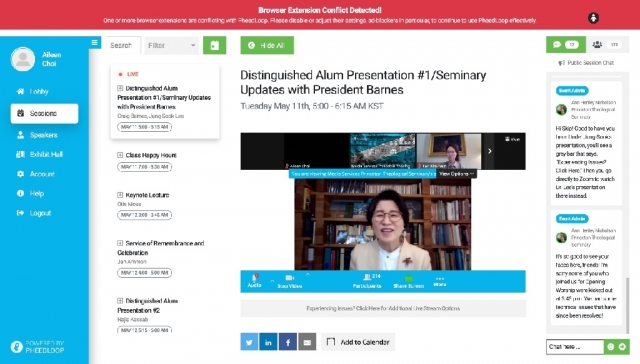The image size is (640, 364).
Task: Show the attendees list icon
Action: 607,44
